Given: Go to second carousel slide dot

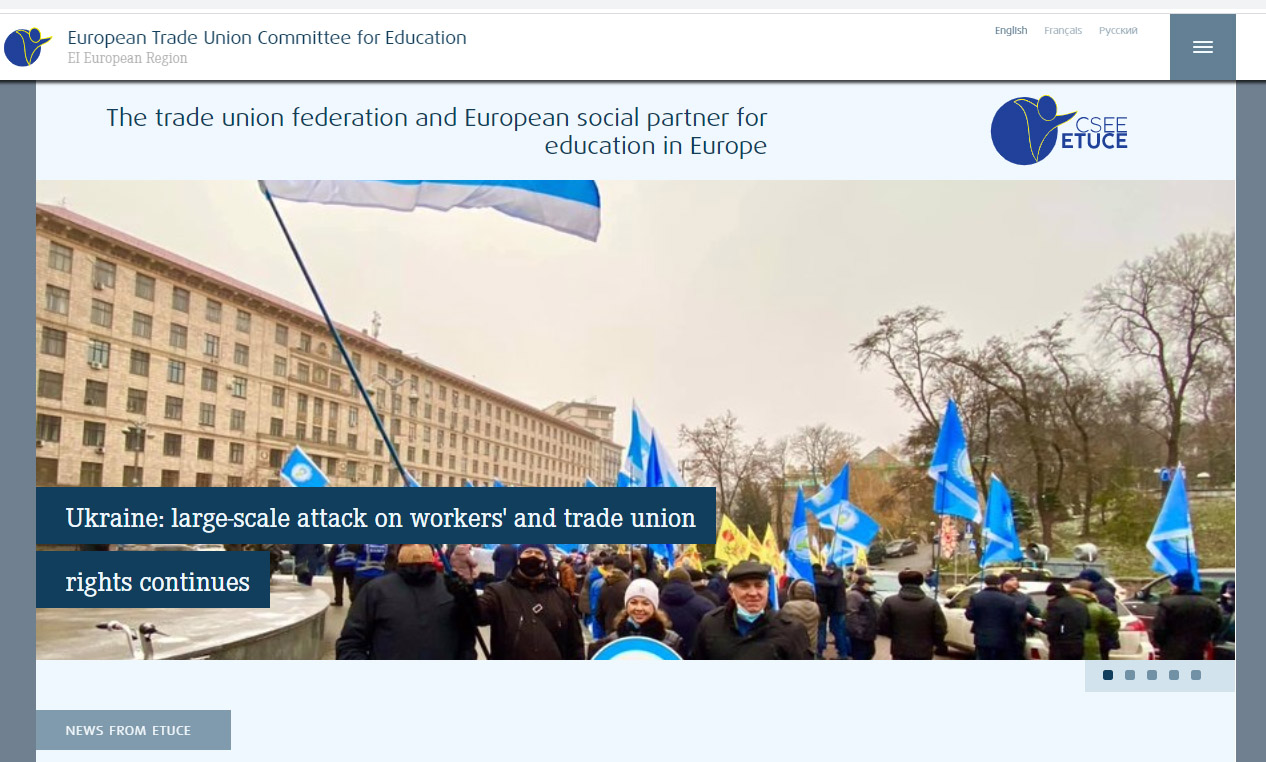Looking at the screenshot, I should coord(1130,675).
